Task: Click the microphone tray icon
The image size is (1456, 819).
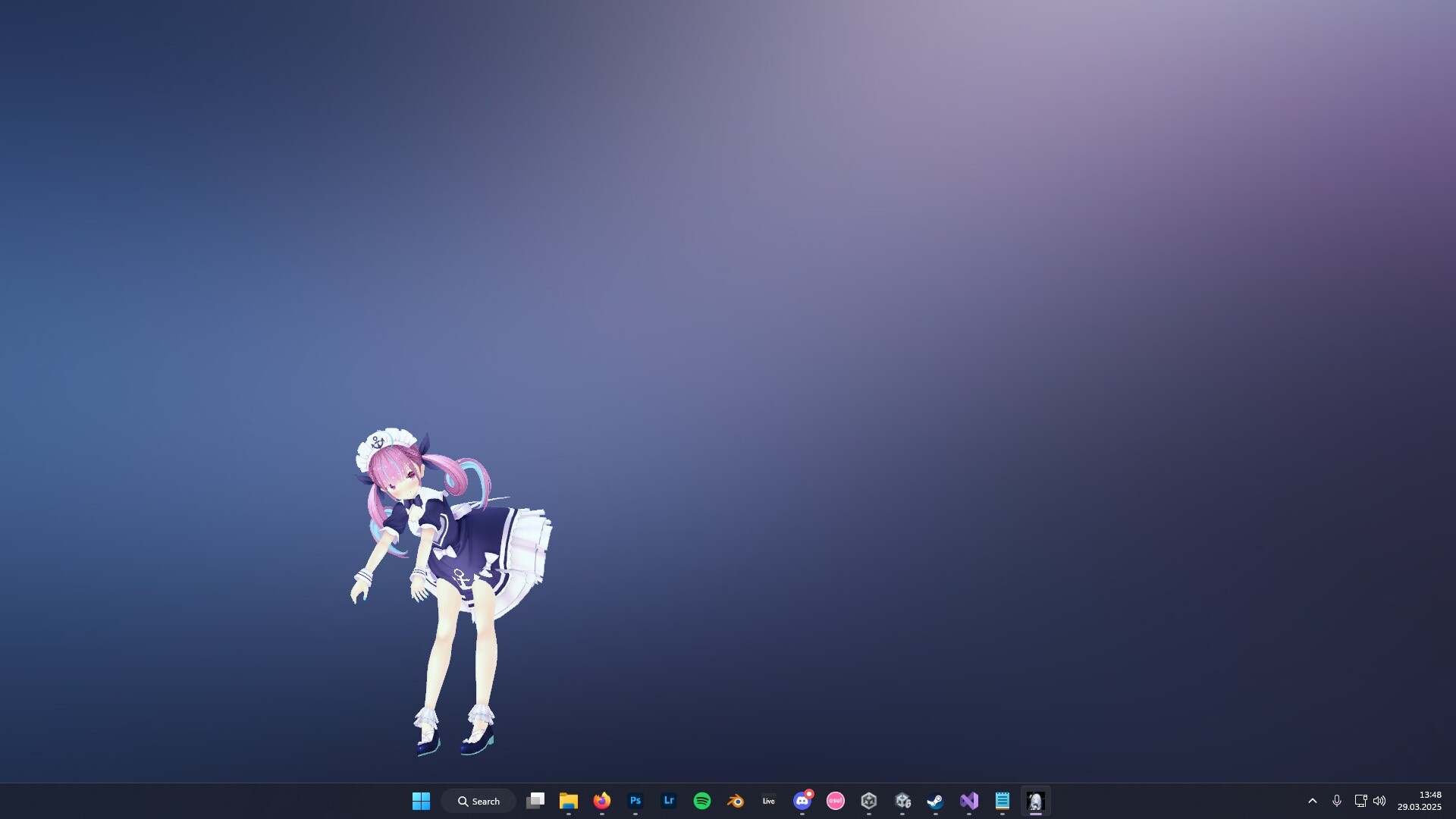Action: [x=1337, y=801]
